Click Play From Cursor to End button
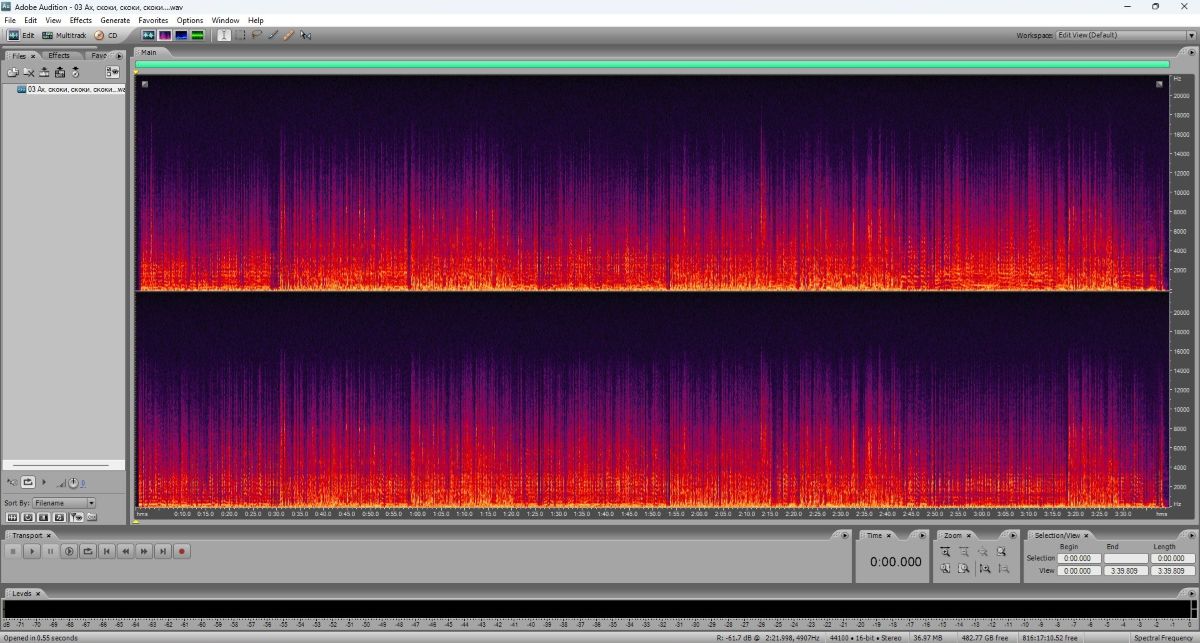1200x643 pixels. (x=69, y=551)
